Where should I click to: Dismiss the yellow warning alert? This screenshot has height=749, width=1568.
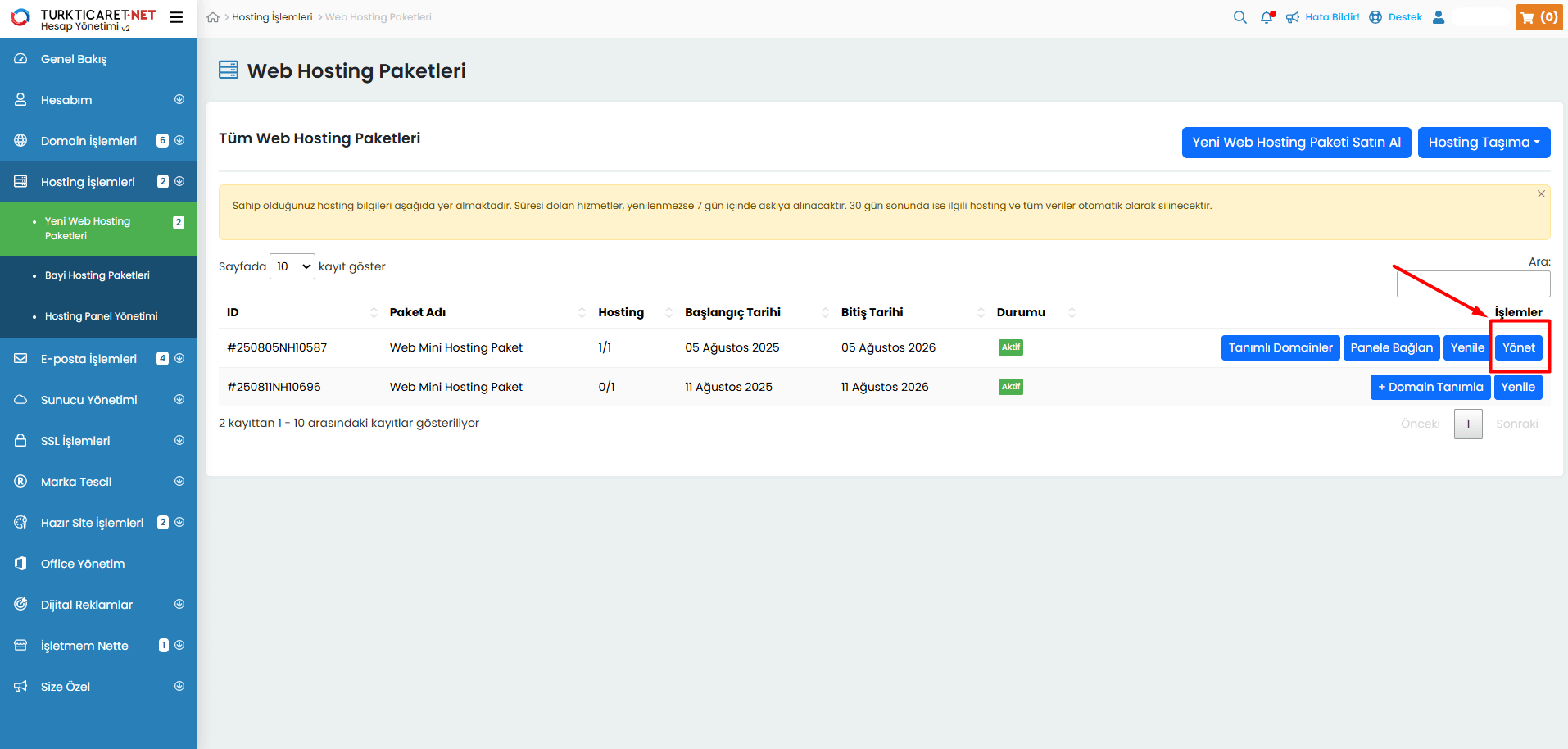[1540, 194]
